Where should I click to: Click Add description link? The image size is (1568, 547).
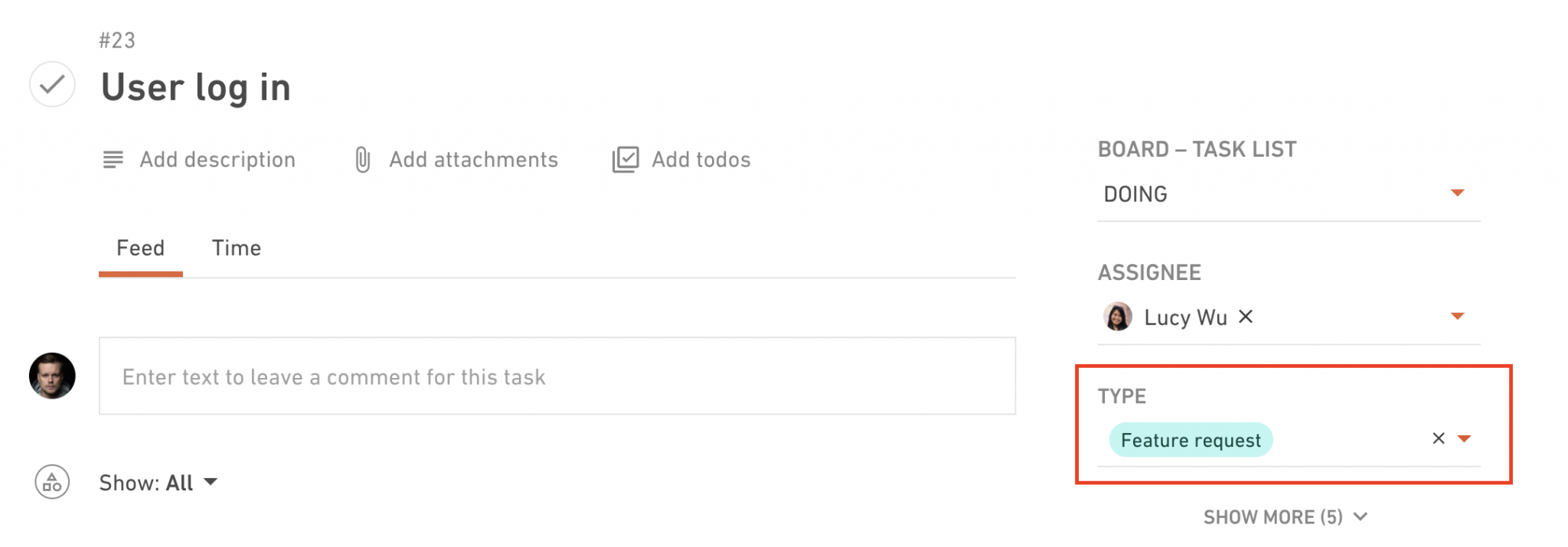217,160
